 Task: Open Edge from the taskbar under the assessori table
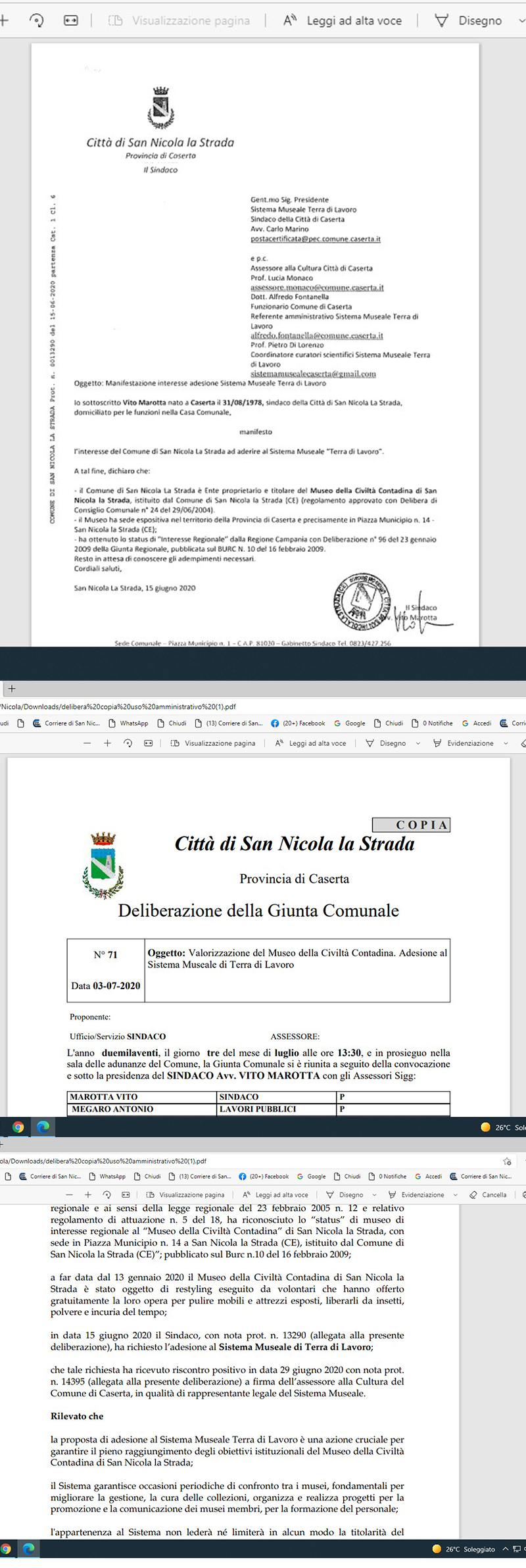[x=43, y=1127]
